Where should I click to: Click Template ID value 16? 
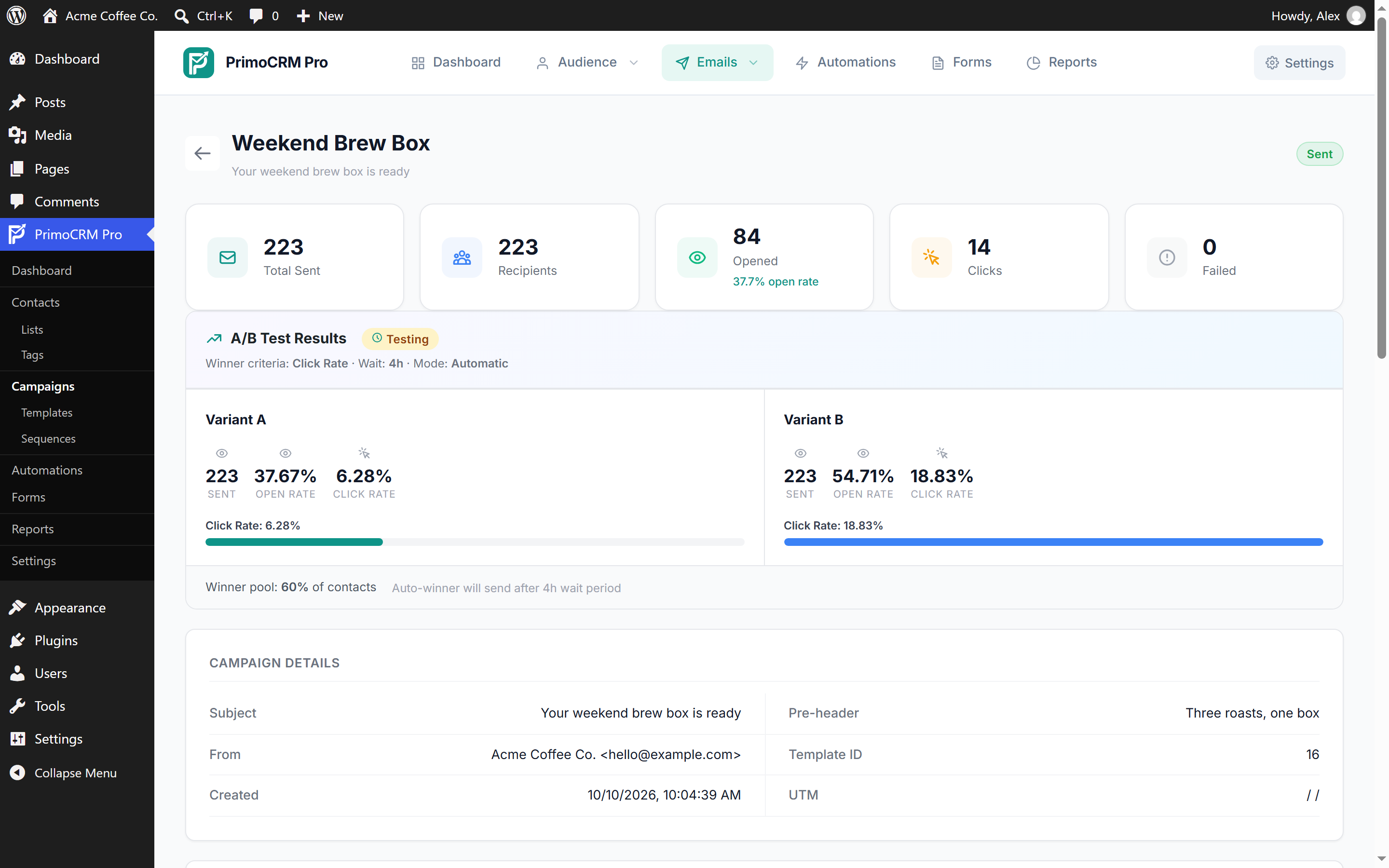1312,754
